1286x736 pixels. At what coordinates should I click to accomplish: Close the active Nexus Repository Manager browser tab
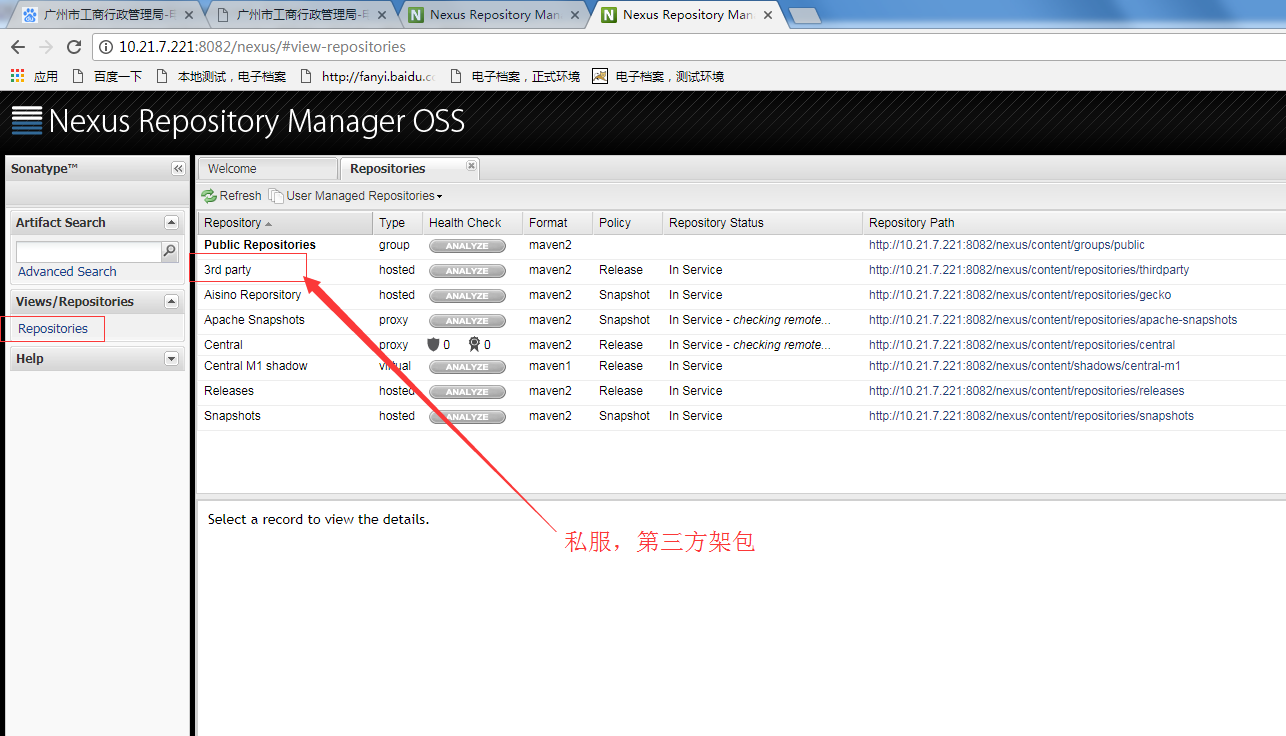(768, 15)
